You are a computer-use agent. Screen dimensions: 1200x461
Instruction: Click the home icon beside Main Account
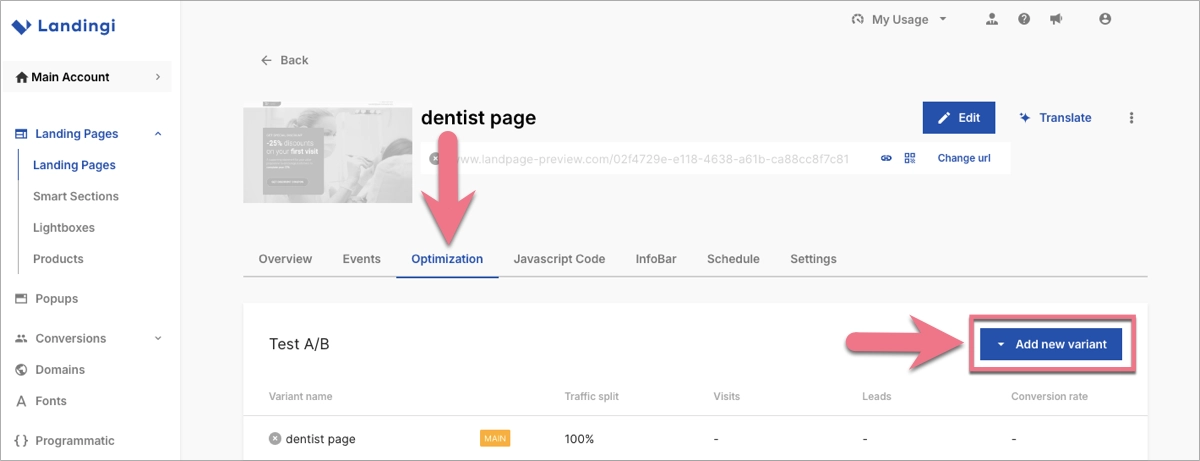pyautogui.click(x=22, y=77)
